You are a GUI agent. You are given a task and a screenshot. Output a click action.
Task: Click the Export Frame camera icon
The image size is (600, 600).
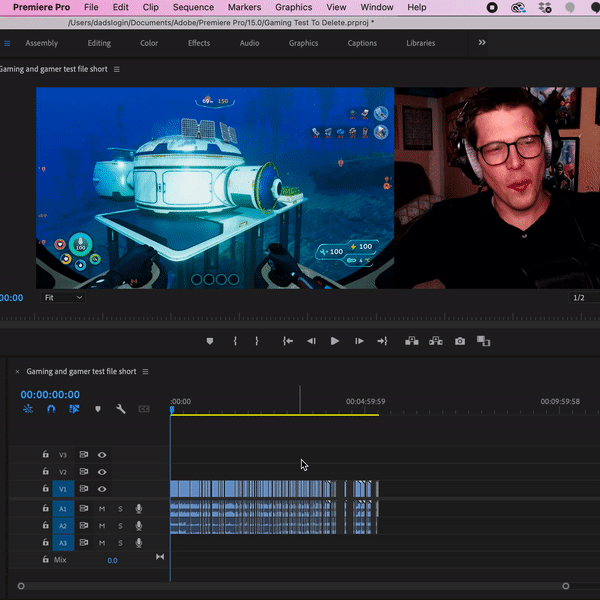click(x=460, y=341)
